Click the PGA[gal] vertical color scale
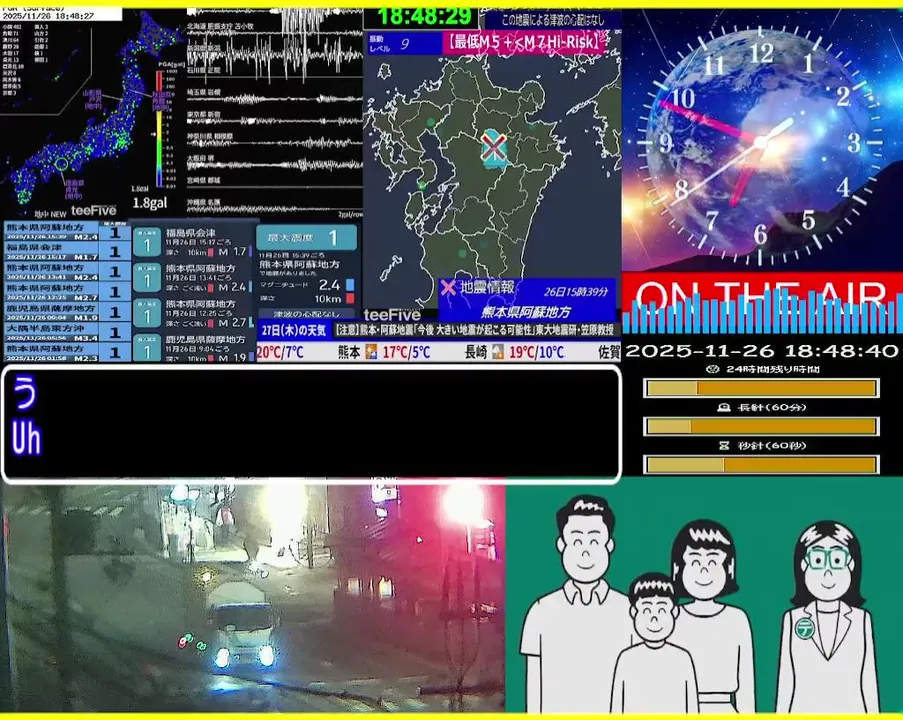The image size is (903, 720). [x=160, y=130]
